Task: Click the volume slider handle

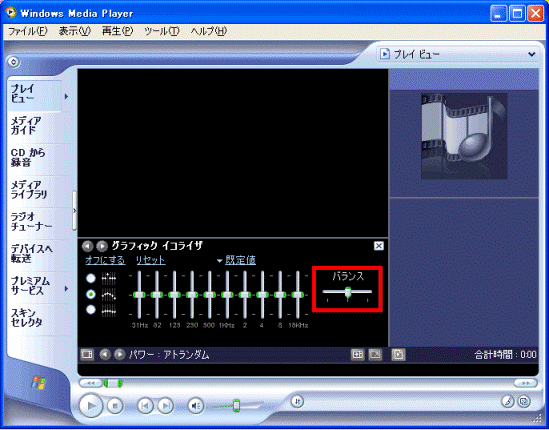Action: click(237, 405)
